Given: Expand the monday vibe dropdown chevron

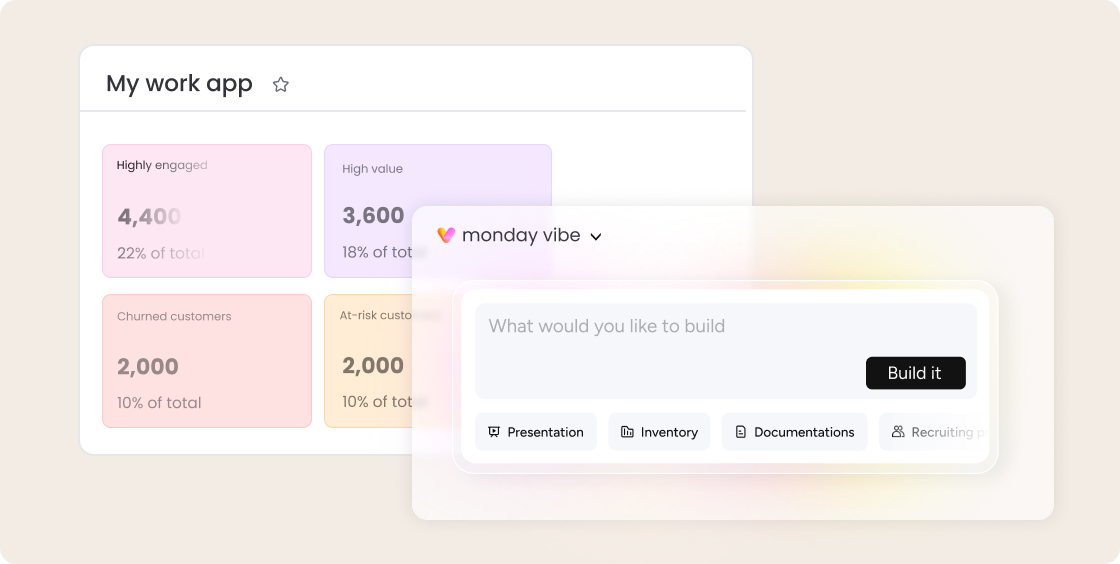Looking at the screenshot, I should point(596,237).
